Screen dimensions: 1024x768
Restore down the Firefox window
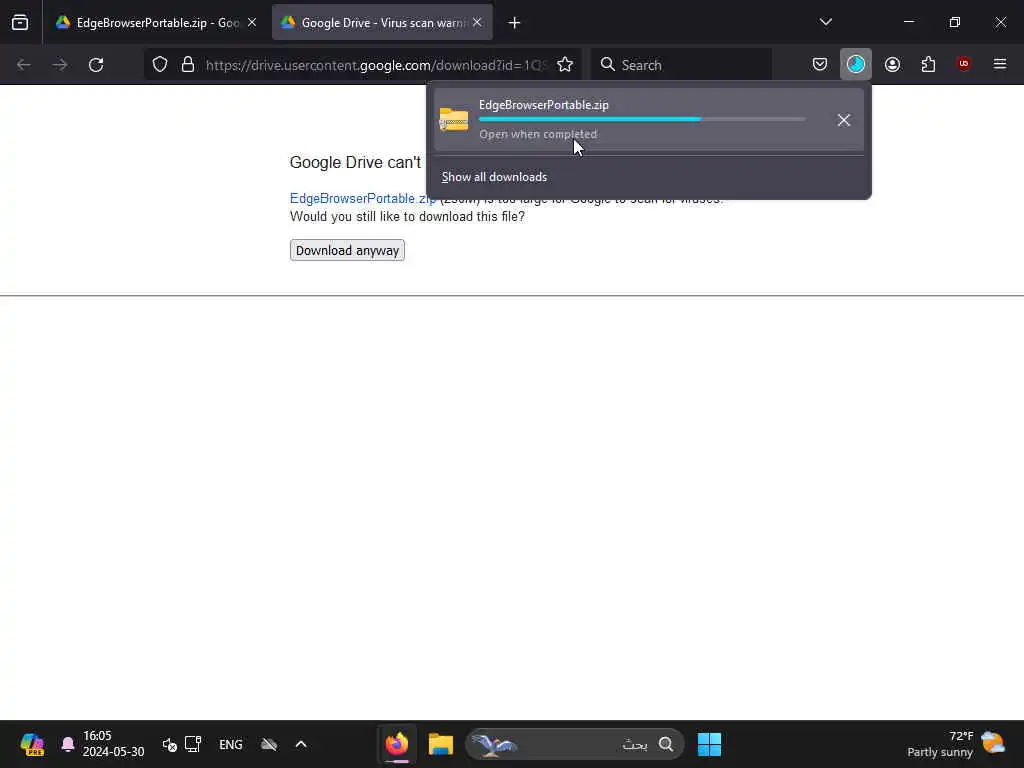[955, 22]
